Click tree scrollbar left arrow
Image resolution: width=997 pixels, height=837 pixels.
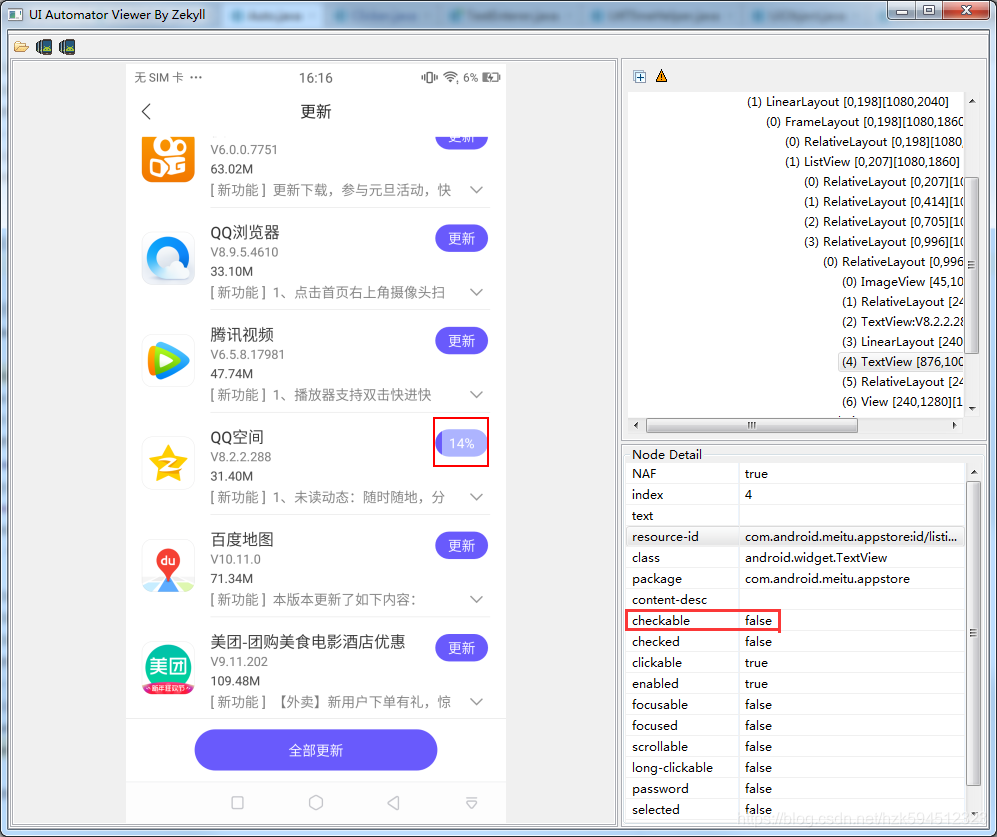[x=636, y=425]
